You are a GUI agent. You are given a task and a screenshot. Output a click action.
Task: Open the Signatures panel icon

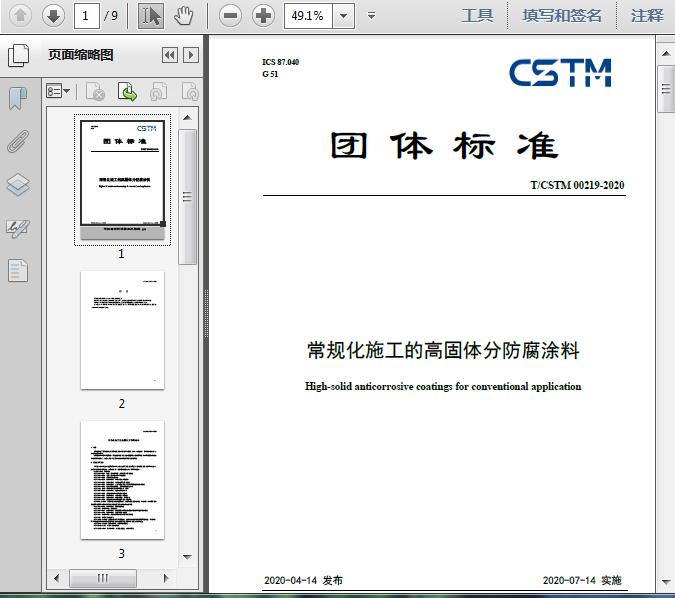18,227
